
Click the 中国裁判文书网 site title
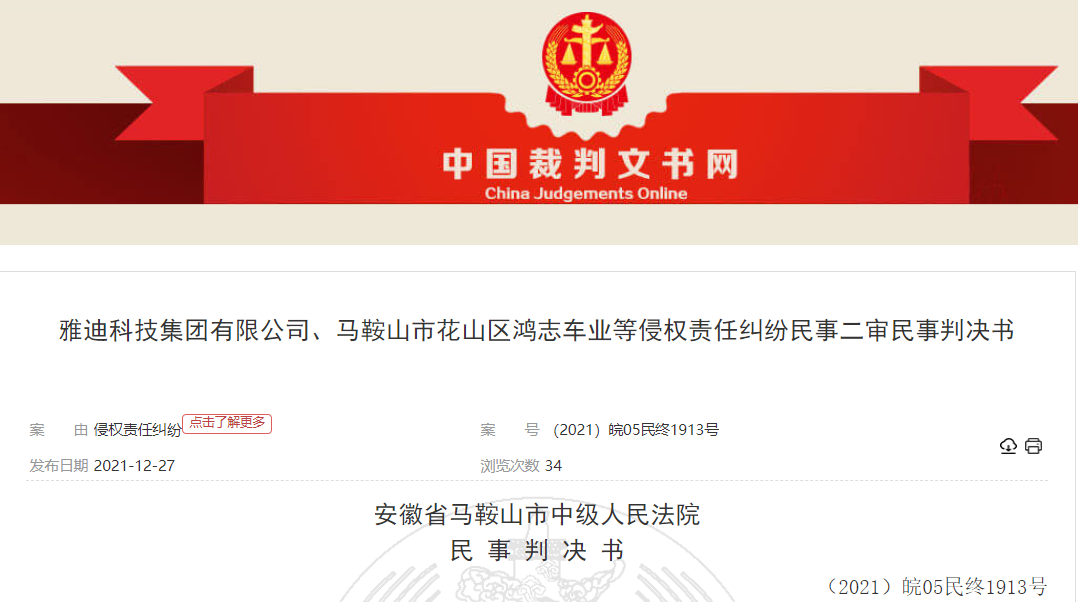click(x=591, y=164)
